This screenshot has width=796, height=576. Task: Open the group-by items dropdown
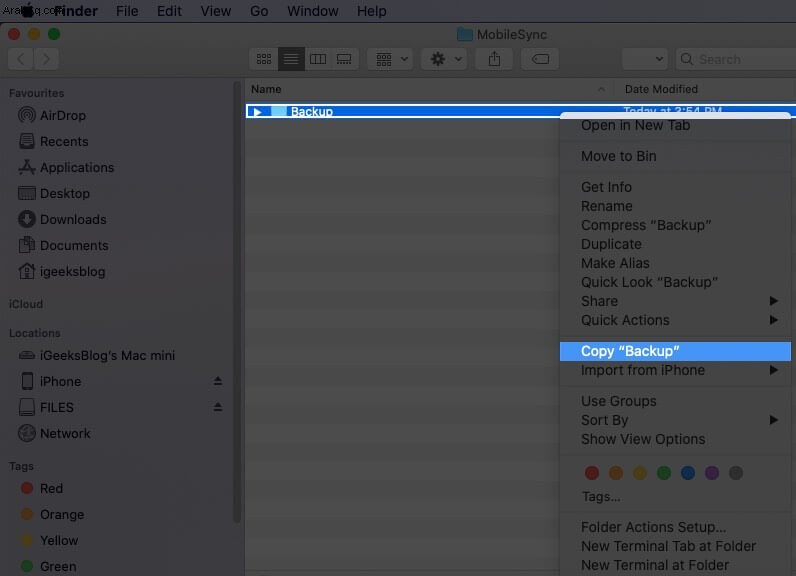(x=391, y=59)
